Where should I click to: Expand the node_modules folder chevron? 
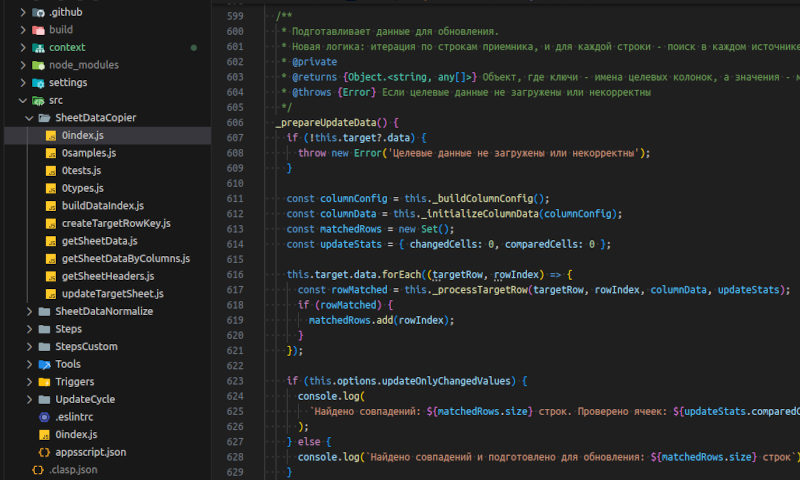[23, 65]
